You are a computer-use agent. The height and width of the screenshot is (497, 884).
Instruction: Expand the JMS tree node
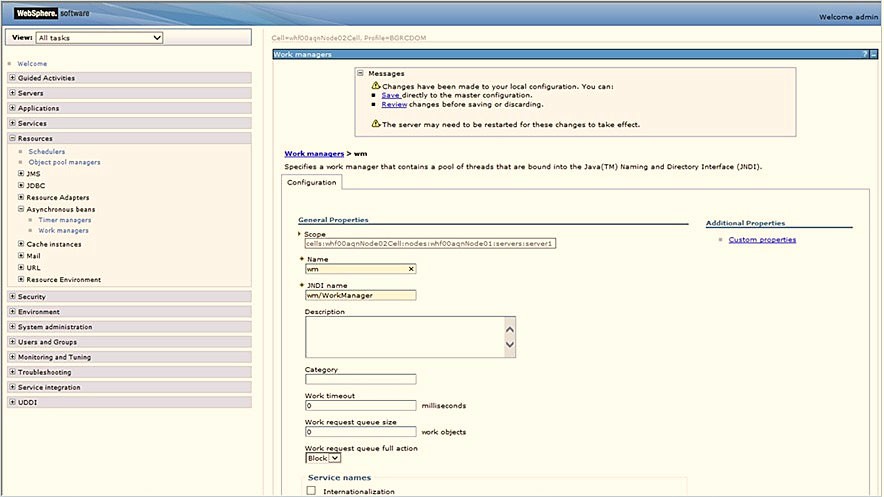coord(21,174)
